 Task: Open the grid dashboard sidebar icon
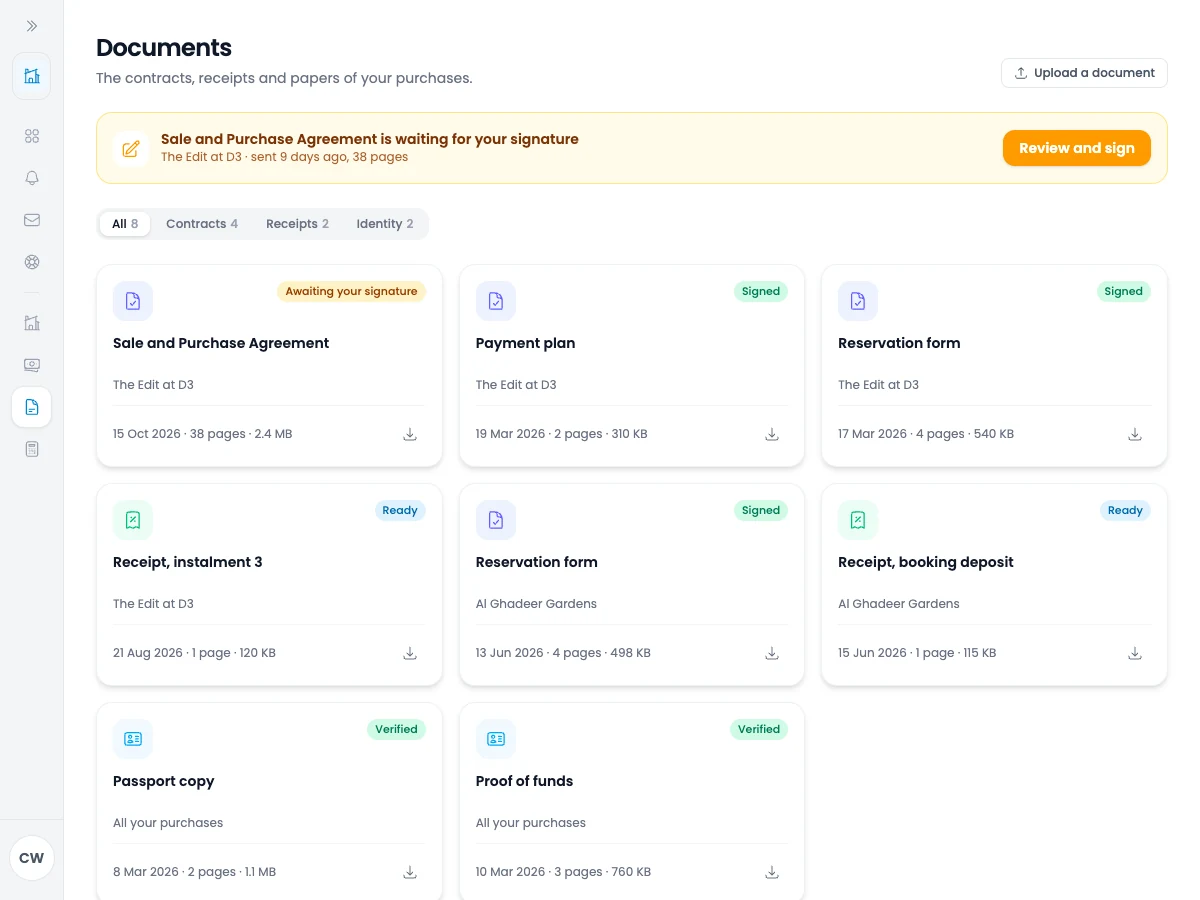pos(32,136)
